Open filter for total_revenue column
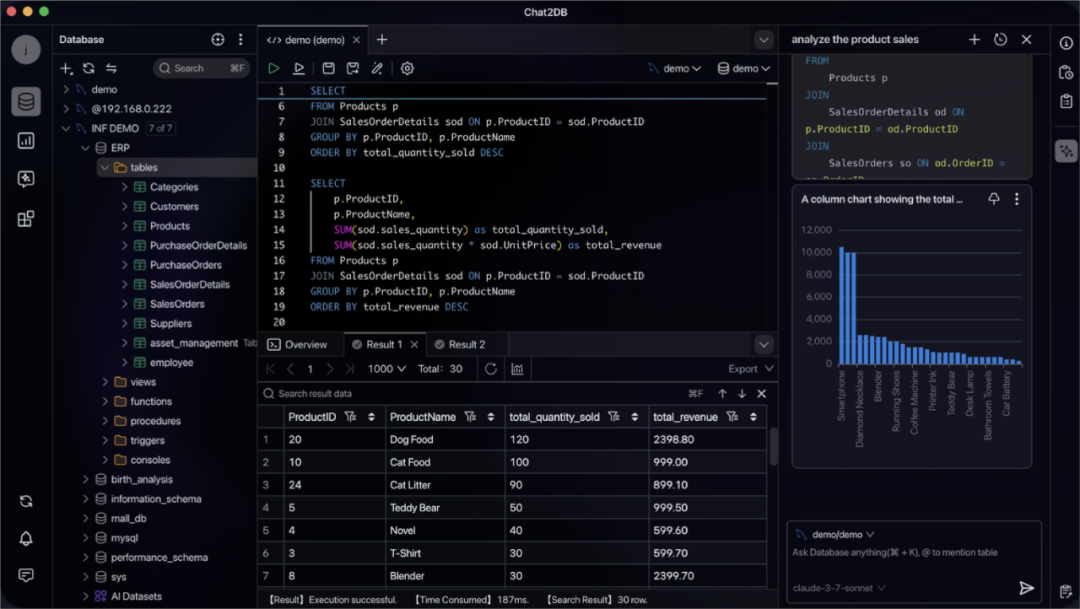Image resolution: width=1080 pixels, height=609 pixels. point(733,417)
